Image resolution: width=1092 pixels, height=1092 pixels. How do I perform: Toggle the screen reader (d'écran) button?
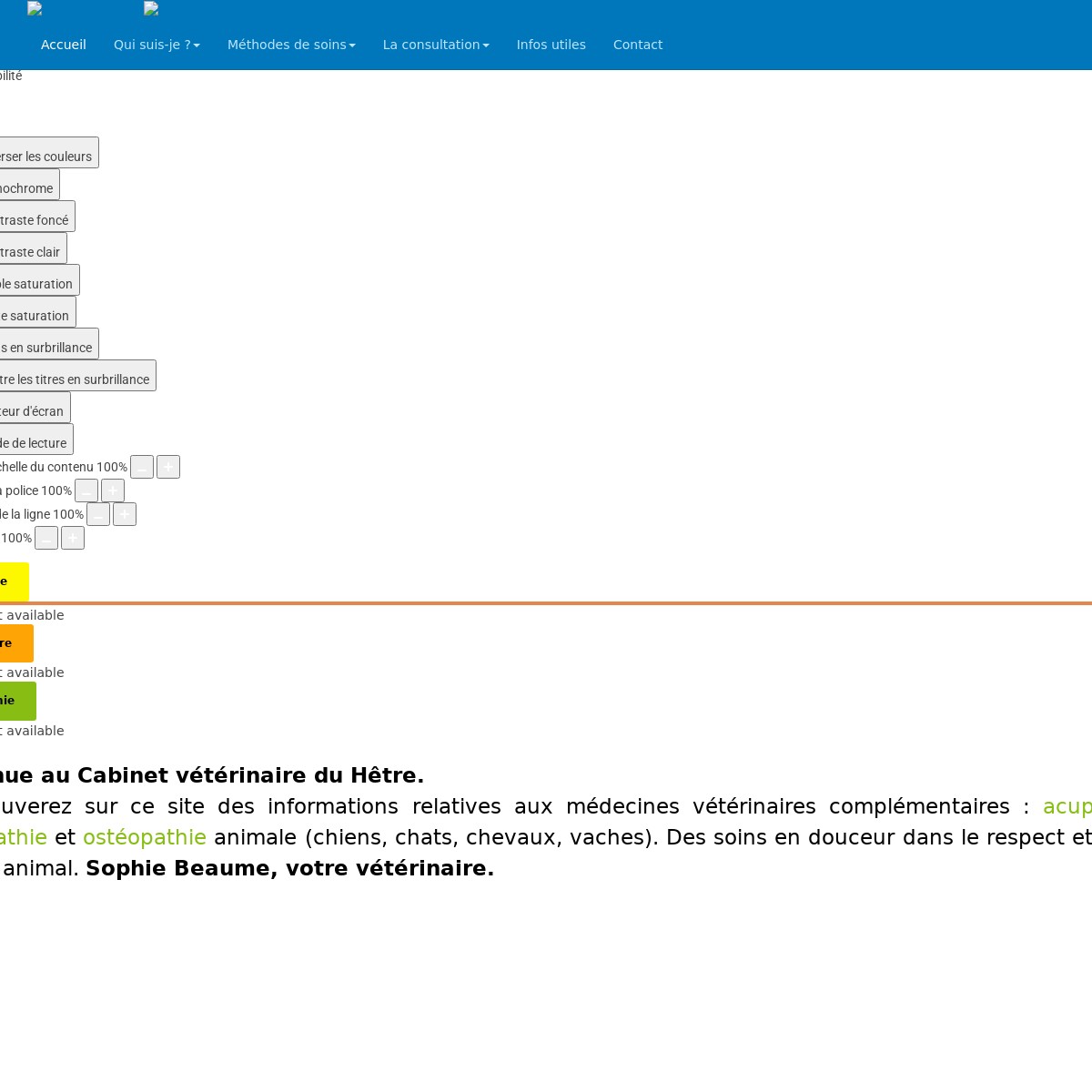[x=34, y=408]
